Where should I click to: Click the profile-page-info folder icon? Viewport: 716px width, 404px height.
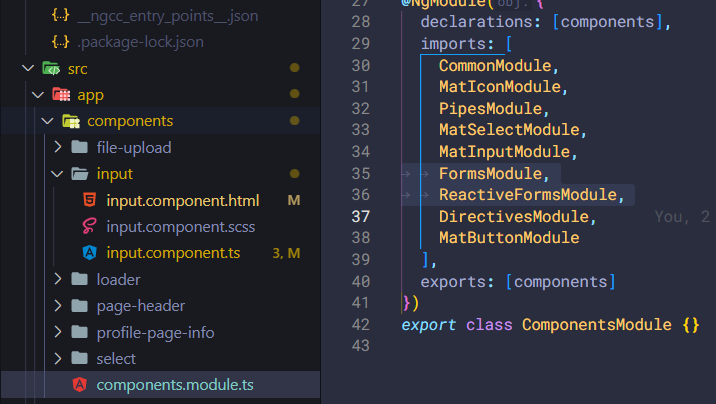(80, 332)
